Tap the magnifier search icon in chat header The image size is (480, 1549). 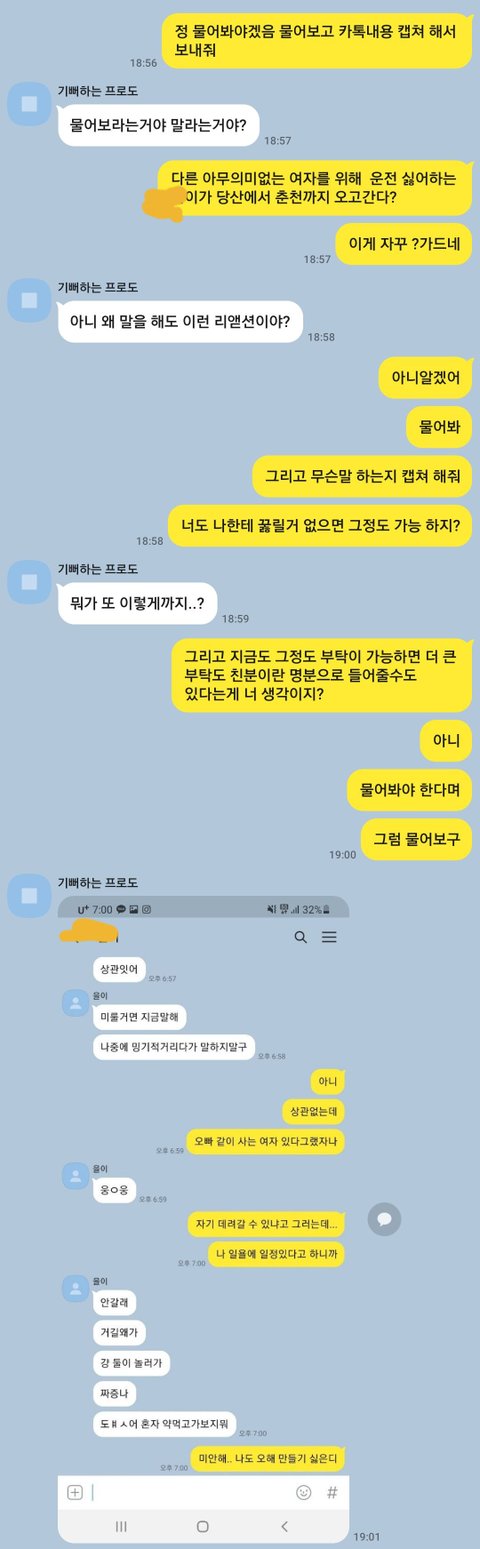[300, 937]
